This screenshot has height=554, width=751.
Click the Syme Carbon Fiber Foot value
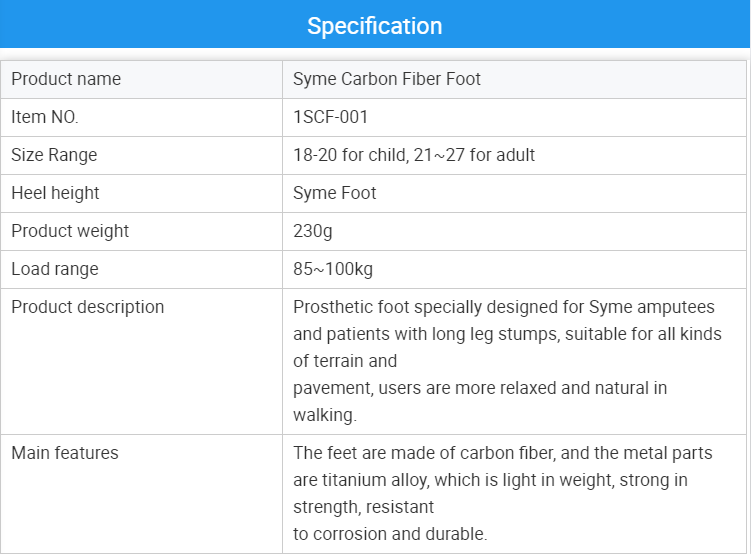pyautogui.click(x=387, y=79)
